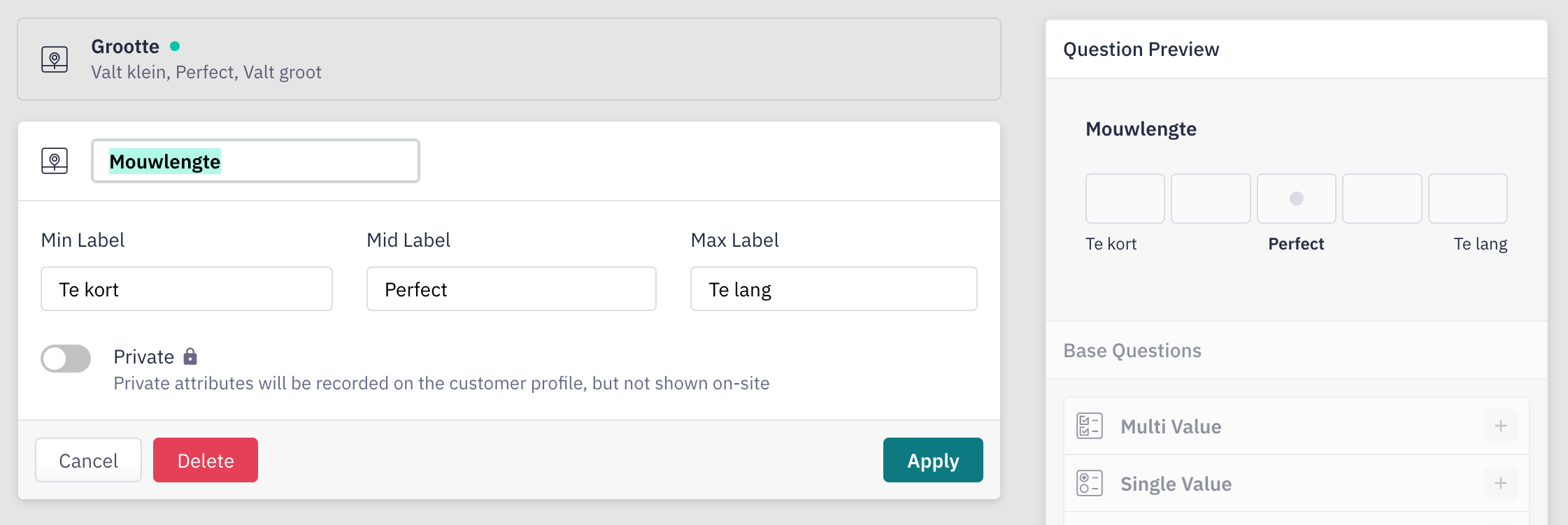
Task: Select the Multi Value base question
Action: point(1171,426)
